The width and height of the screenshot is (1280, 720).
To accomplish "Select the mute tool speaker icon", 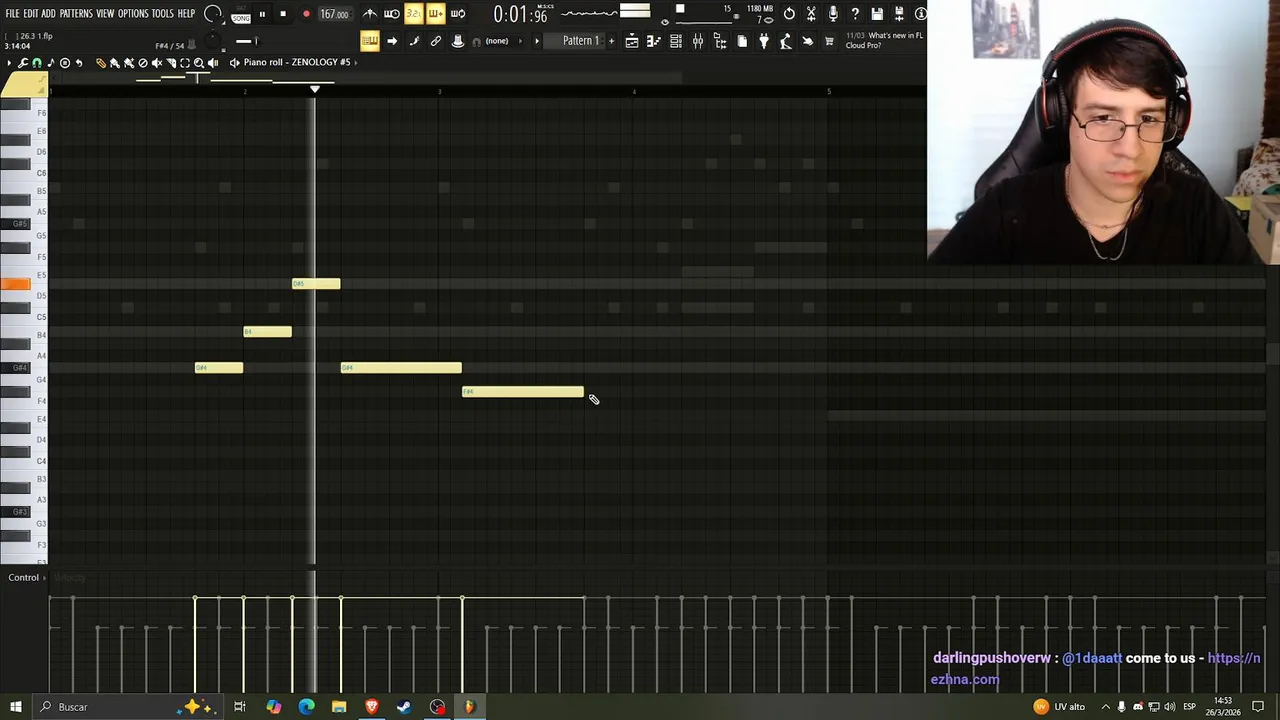I will [x=156, y=63].
